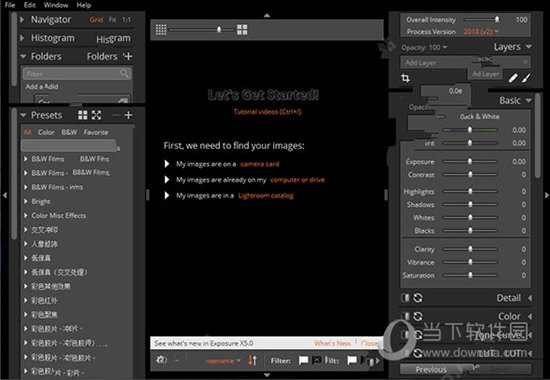Click the minus icon in Presets header
Viewport: 550px width, 380px height.
tap(116, 115)
